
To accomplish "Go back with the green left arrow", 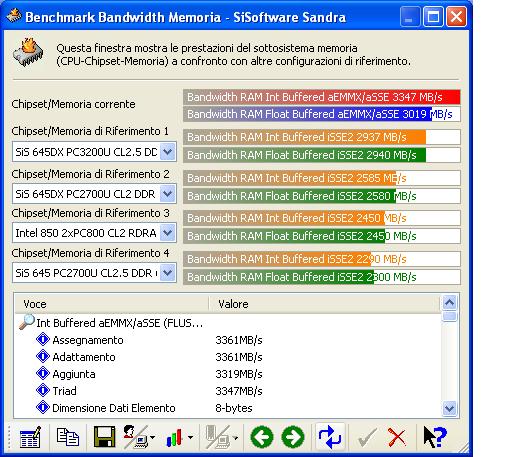I will [x=262, y=437].
